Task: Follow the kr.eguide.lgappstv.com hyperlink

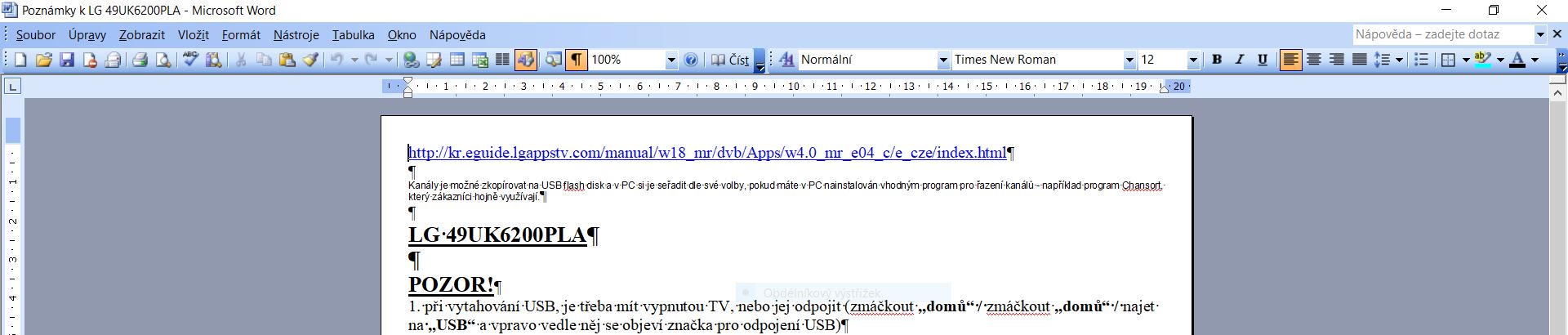Action: click(707, 153)
